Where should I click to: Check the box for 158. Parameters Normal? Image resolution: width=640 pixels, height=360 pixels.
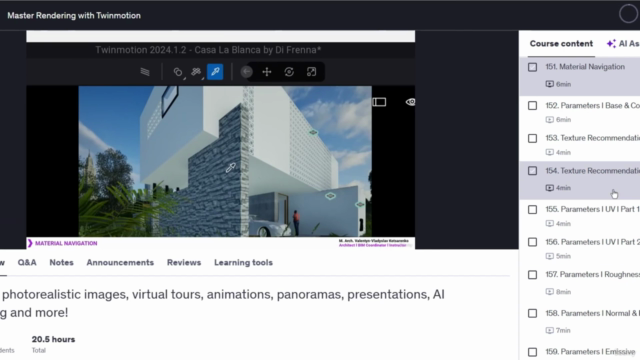(x=532, y=313)
